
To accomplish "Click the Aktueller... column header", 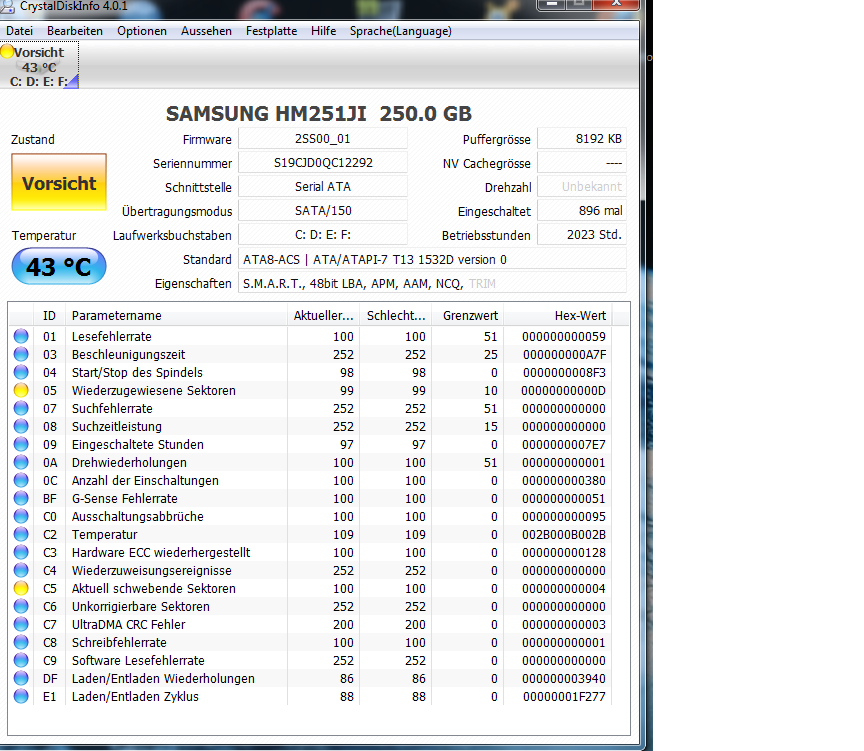I will point(323,316).
